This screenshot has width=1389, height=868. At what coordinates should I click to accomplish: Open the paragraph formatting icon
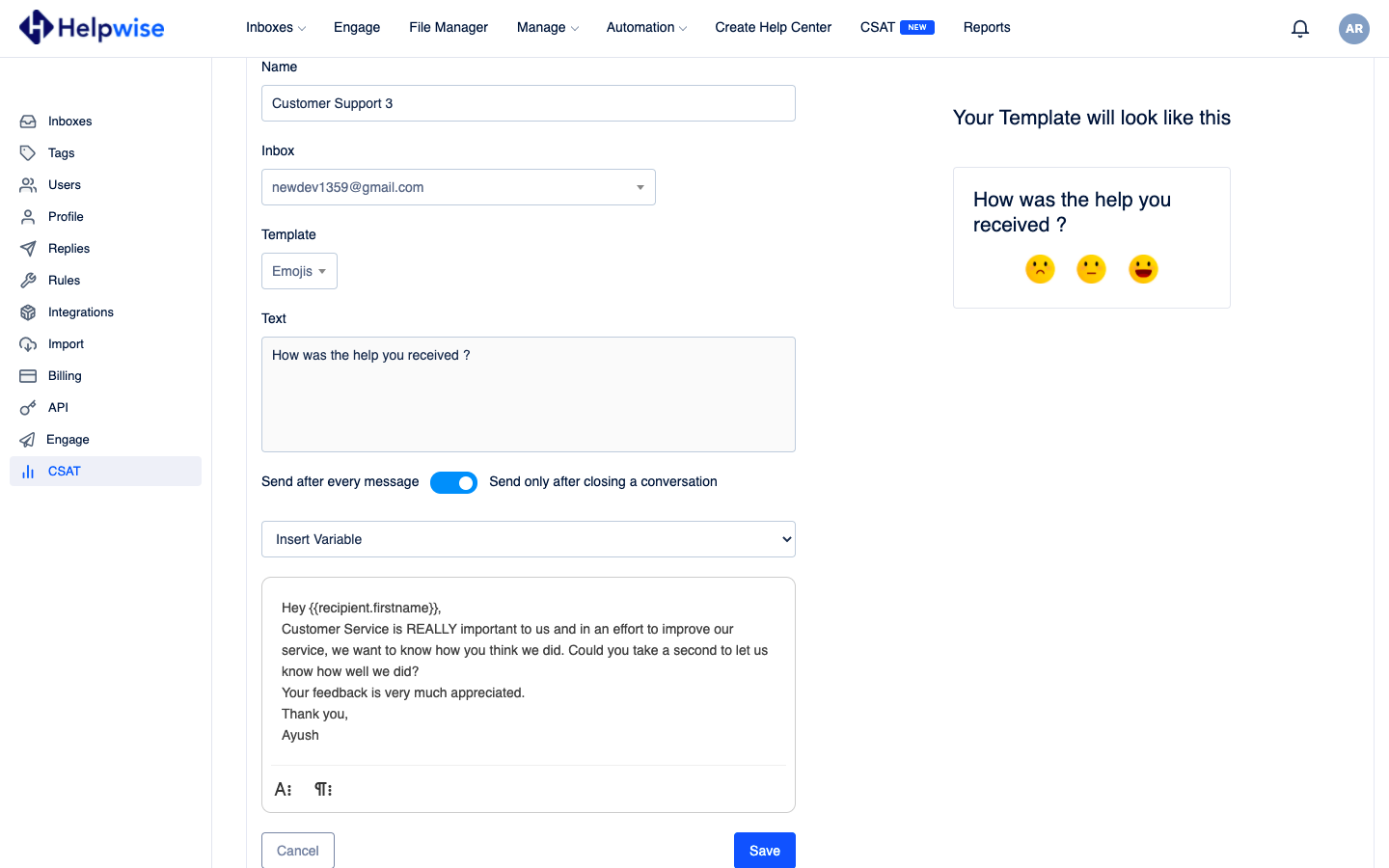(x=323, y=789)
